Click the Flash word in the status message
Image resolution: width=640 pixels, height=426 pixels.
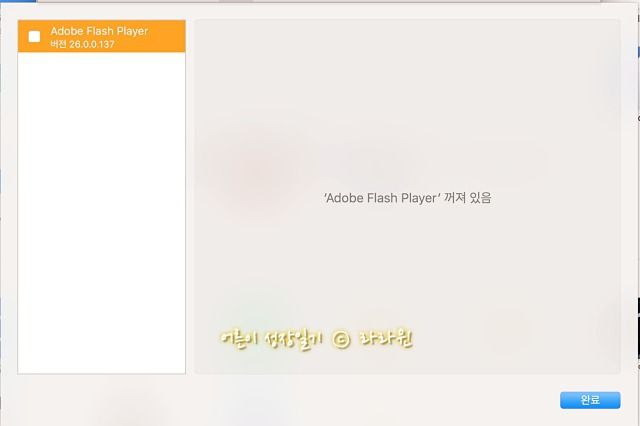[382, 198]
